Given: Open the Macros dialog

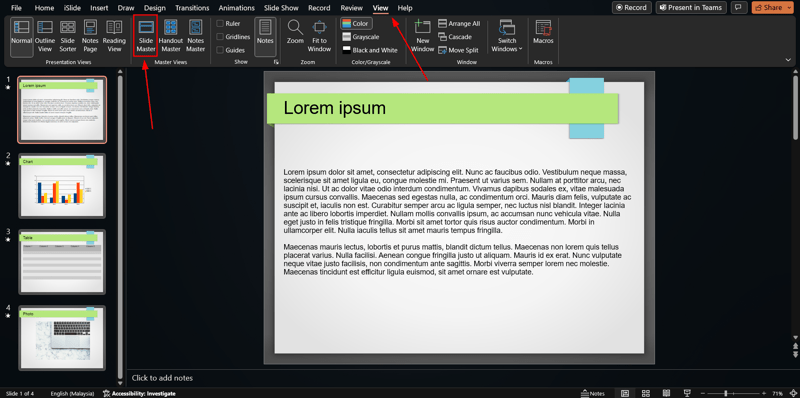Looking at the screenshot, I should pyautogui.click(x=543, y=32).
